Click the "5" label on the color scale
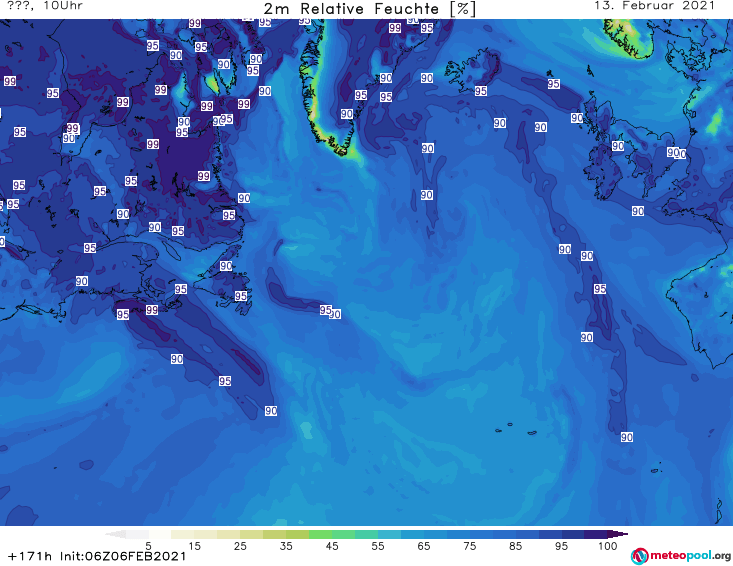This screenshot has height=566, width=733. coord(148,546)
